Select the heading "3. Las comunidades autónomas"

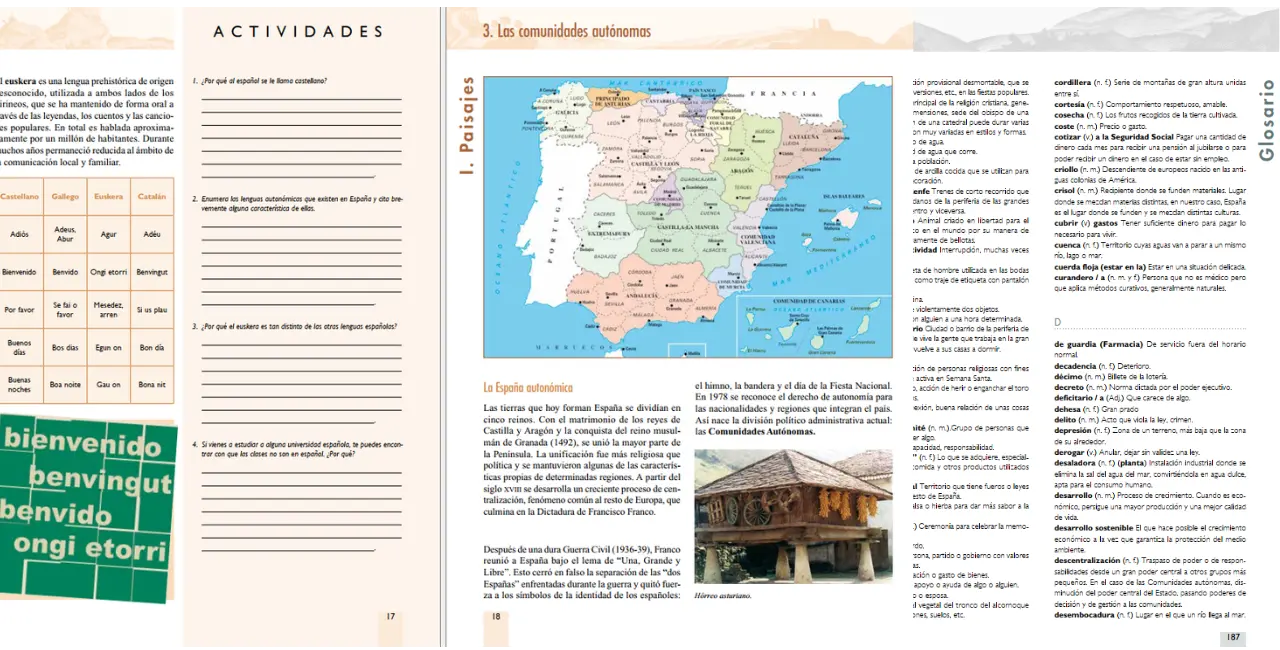click(567, 31)
